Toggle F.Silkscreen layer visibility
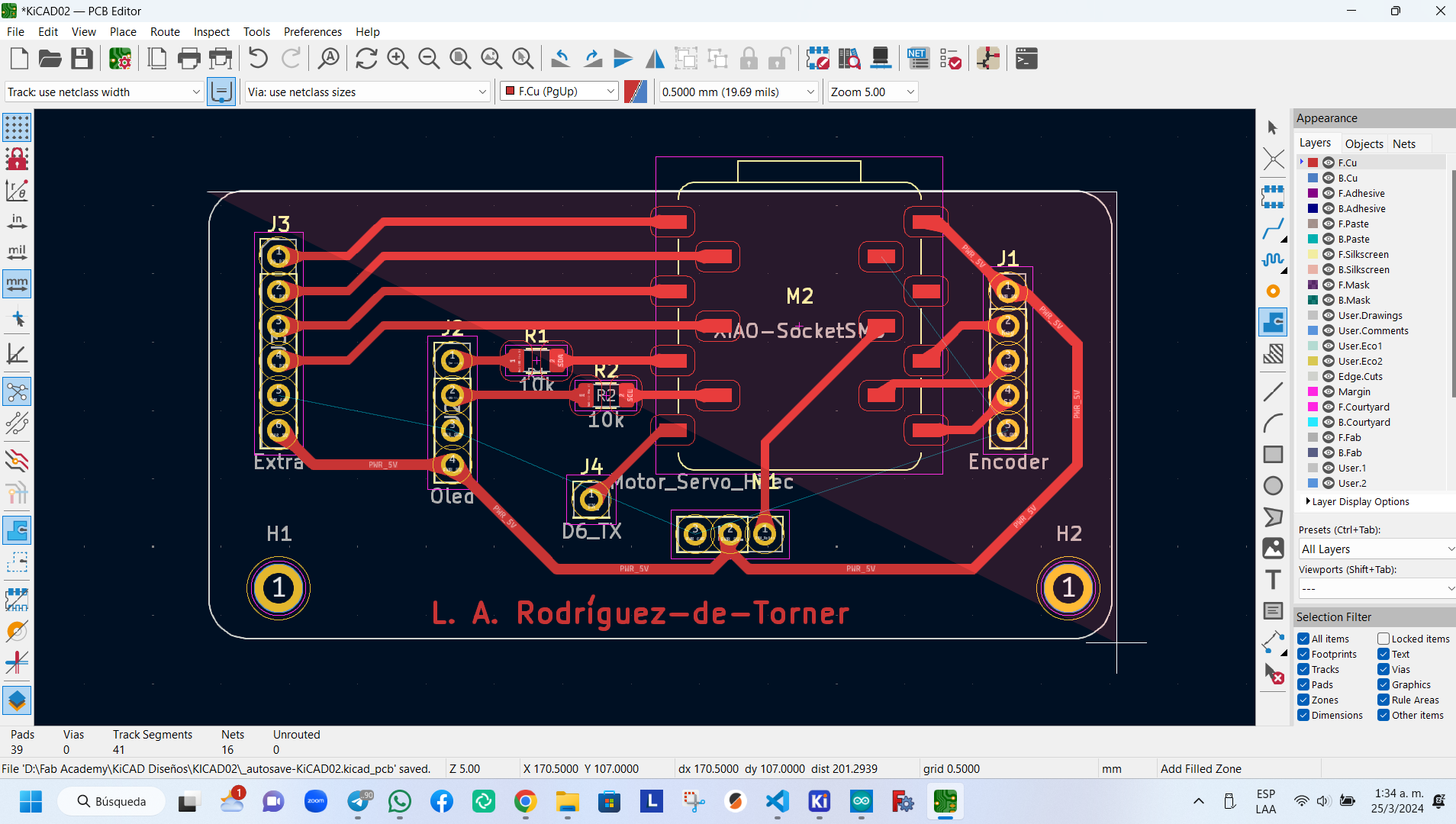This screenshot has height=824, width=1456. click(1329, 254)
